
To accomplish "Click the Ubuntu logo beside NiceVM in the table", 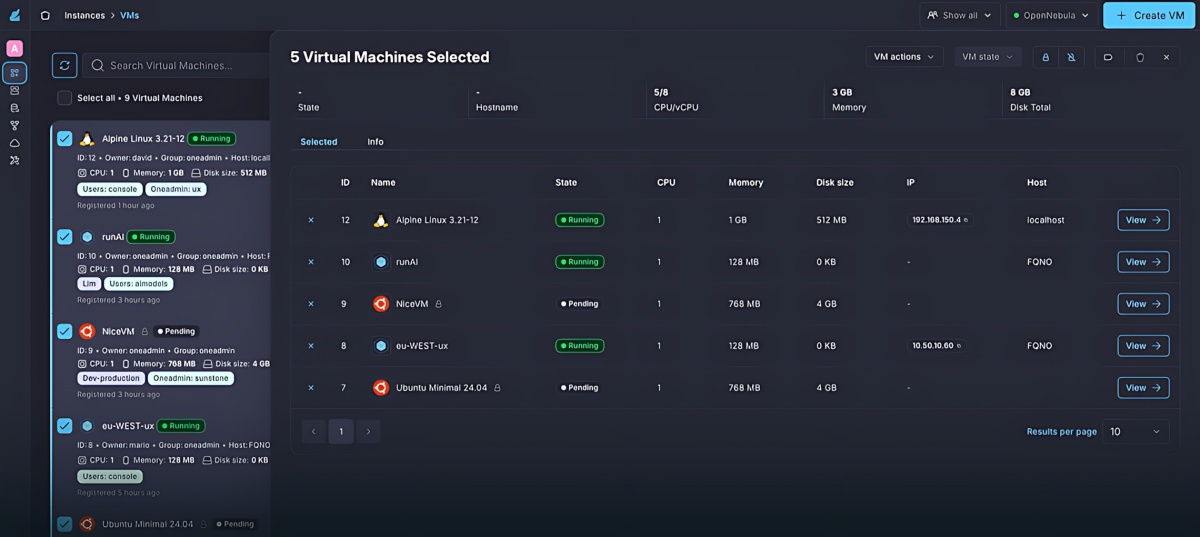I will (x=380, y=304).
